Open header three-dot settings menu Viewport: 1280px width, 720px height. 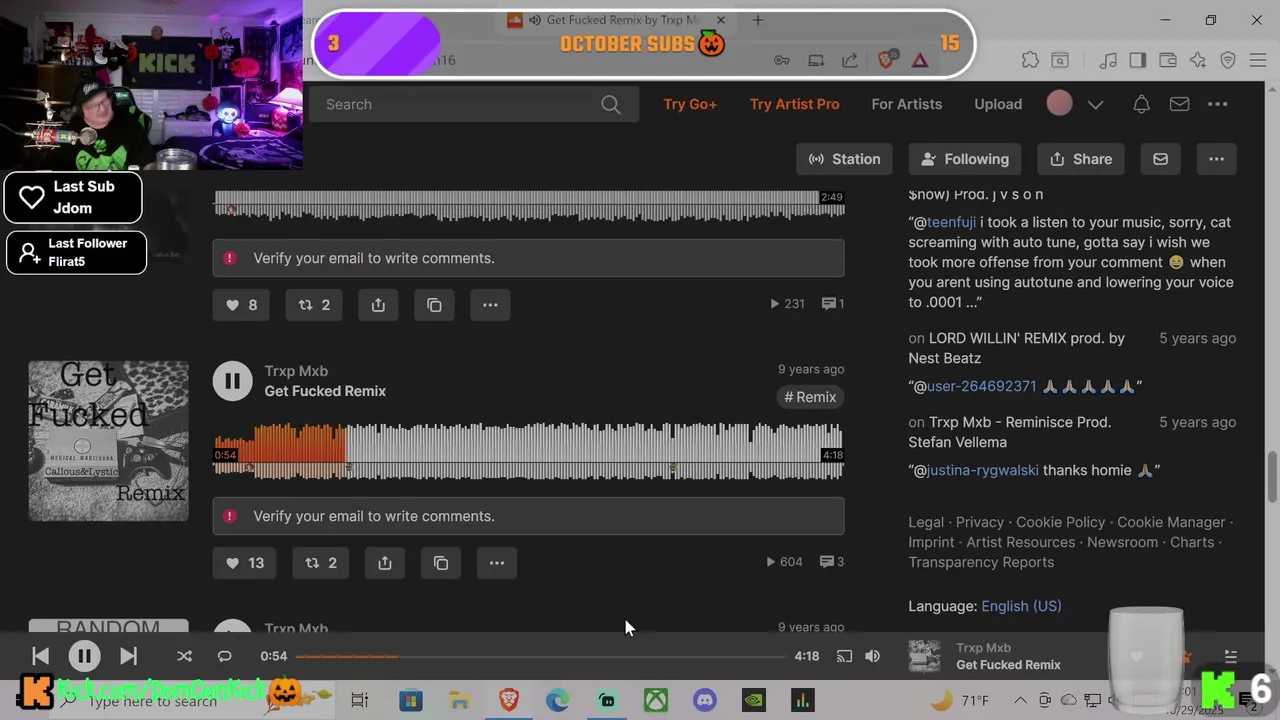coord(1217,104)
